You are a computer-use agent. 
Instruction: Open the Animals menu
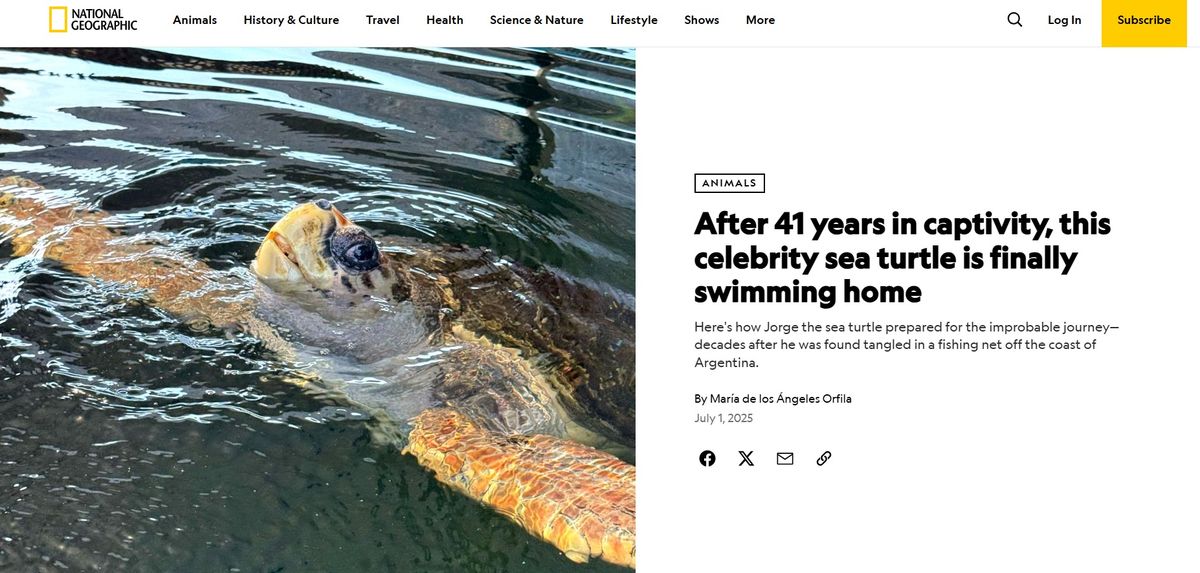pyautogui.click(x=195, y=20)
